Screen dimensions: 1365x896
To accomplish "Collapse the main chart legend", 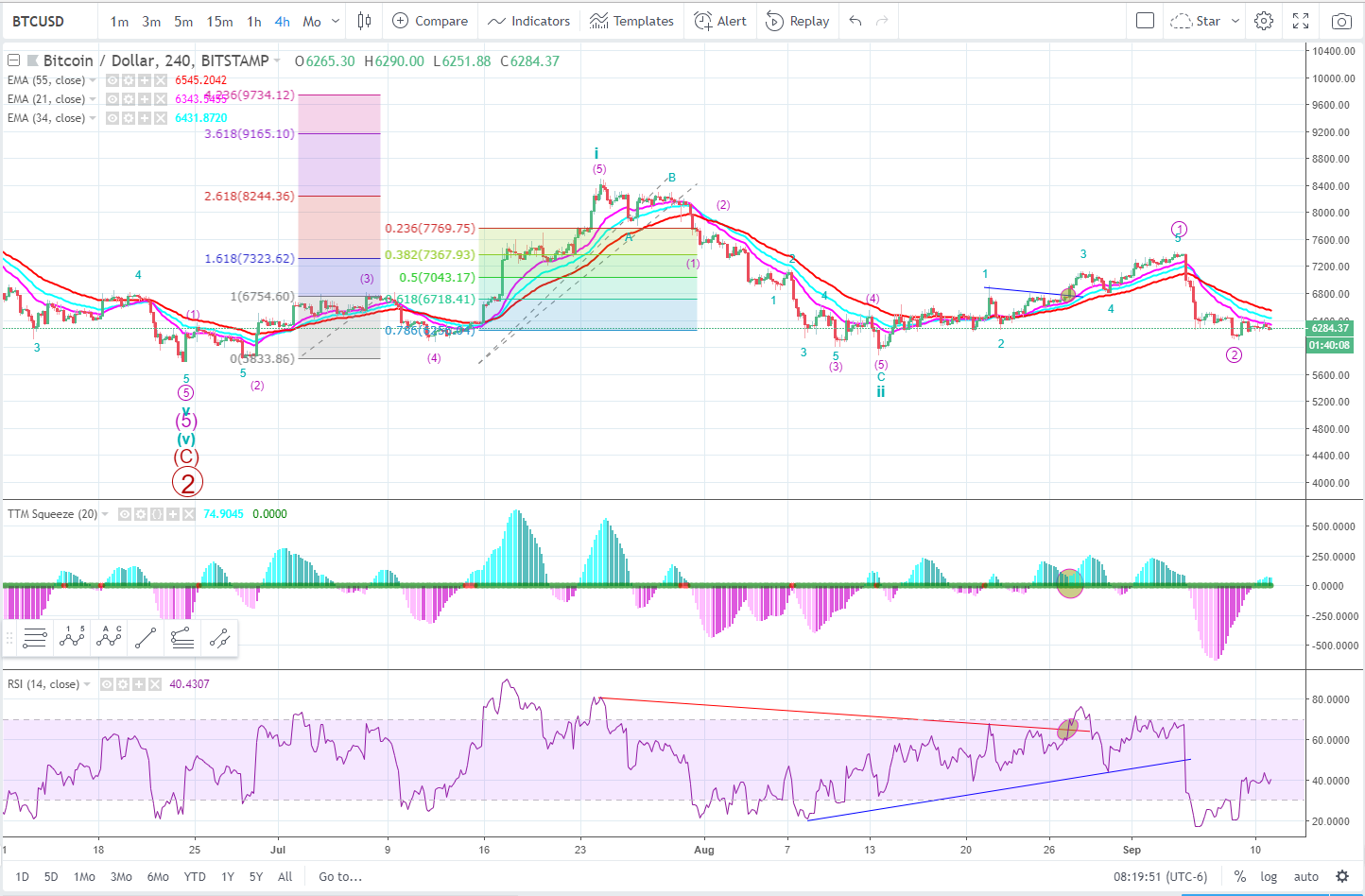I will pos(14,60).
